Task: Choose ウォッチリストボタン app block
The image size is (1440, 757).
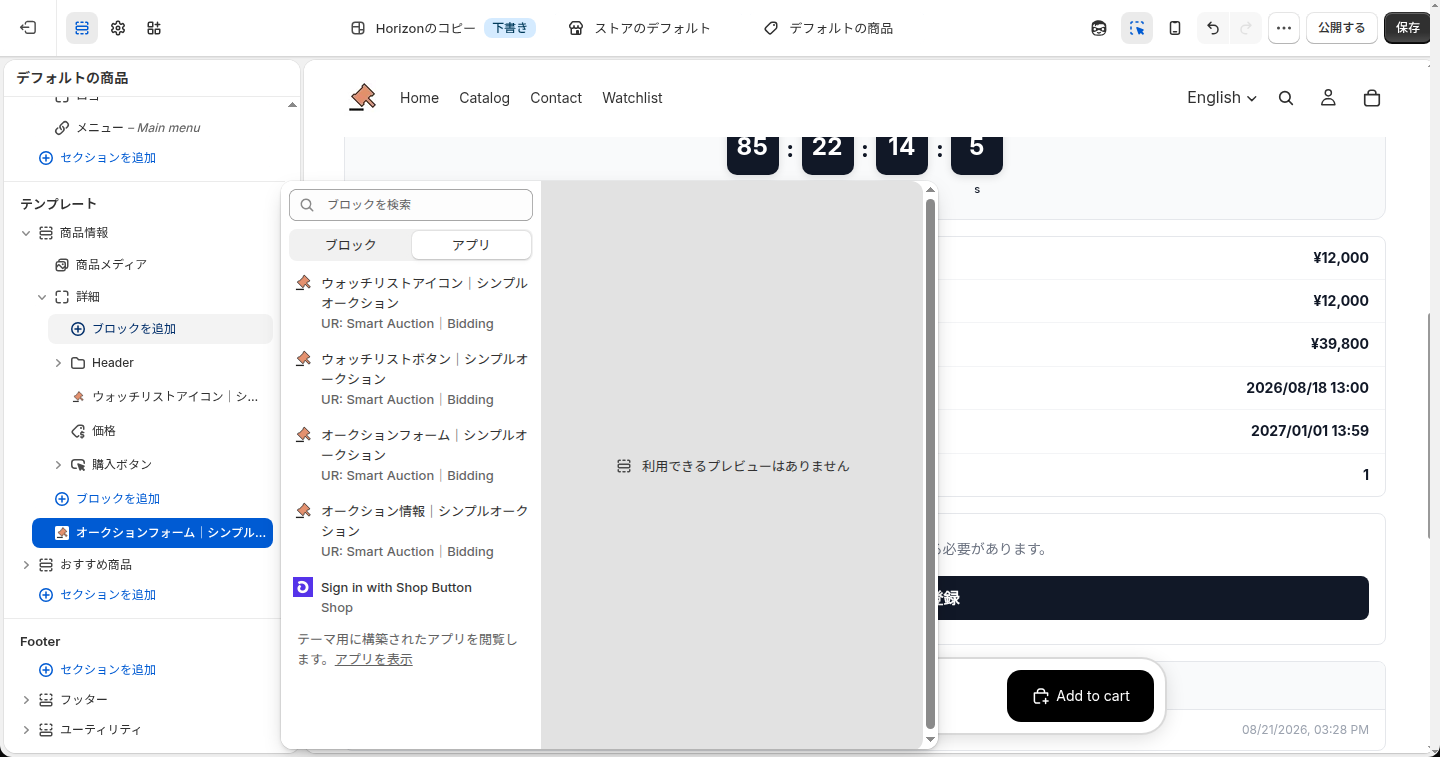Action: point(411,379)
